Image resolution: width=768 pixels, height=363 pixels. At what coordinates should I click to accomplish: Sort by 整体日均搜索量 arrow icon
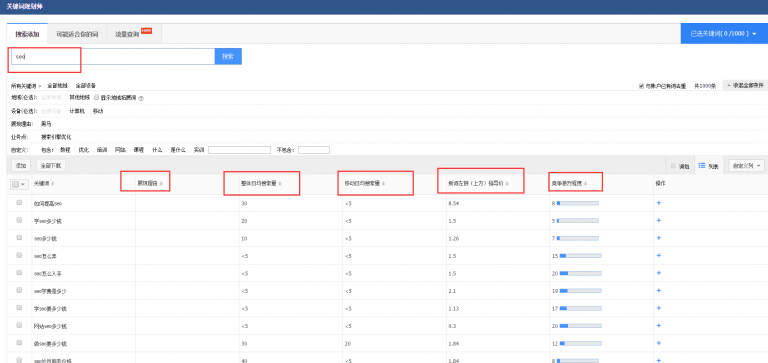click(280, 184)
